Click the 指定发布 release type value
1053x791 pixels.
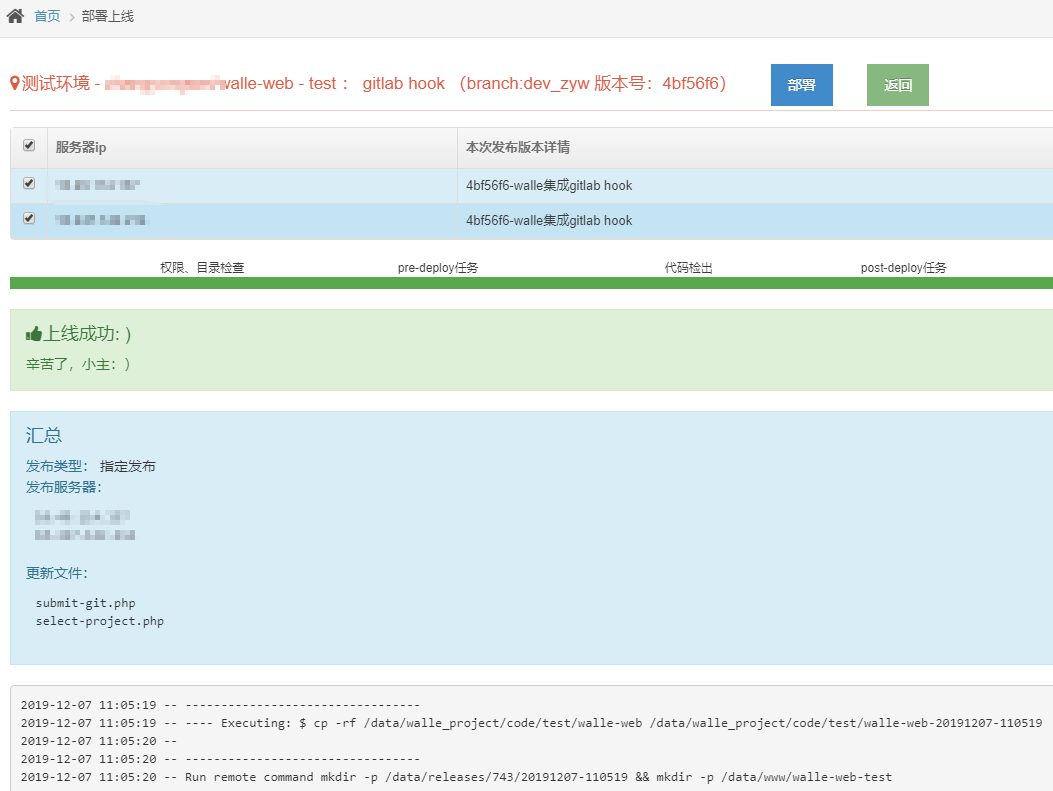point(128,466)
